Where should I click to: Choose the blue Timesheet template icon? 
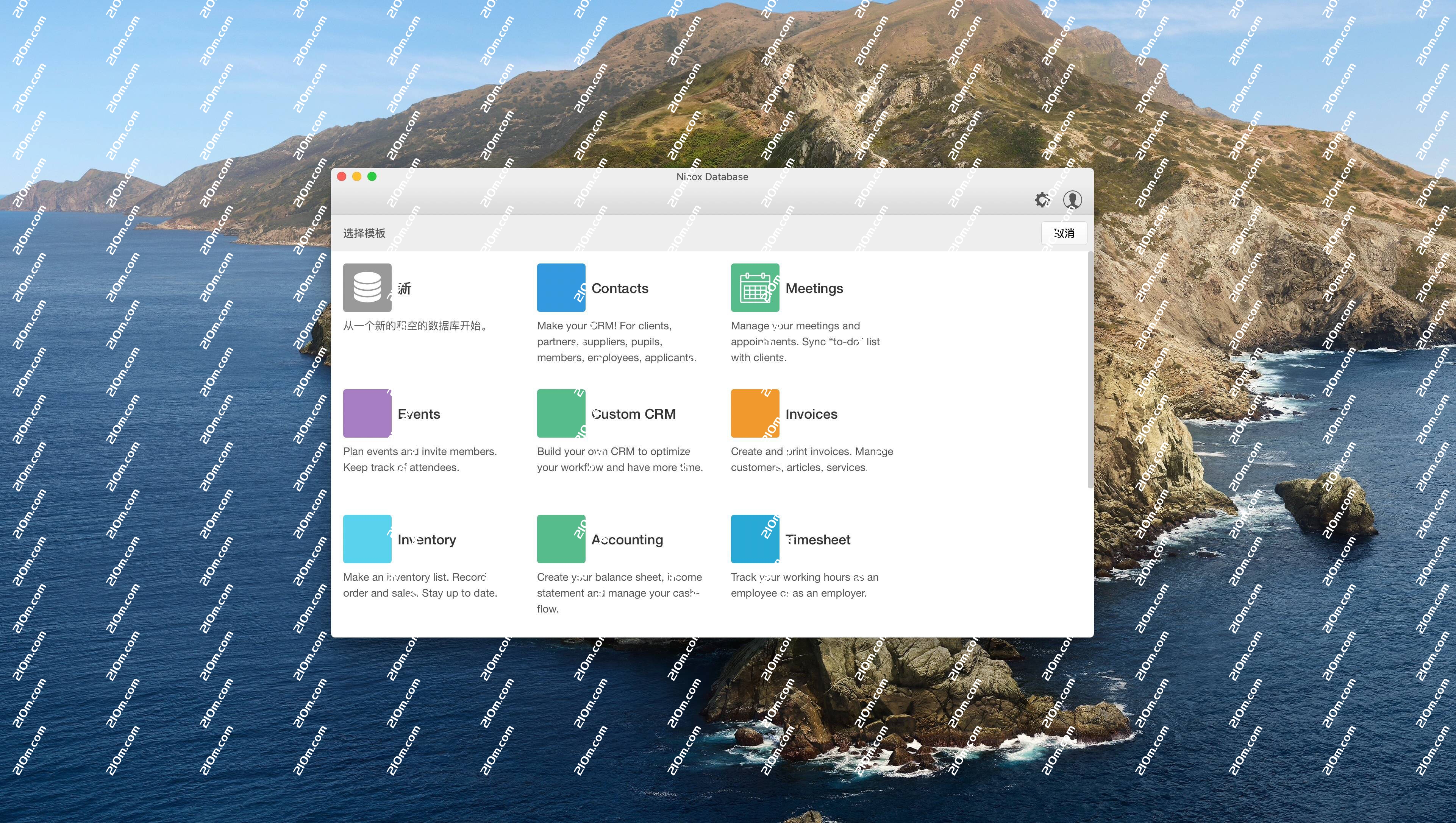(x=755, y=539)
